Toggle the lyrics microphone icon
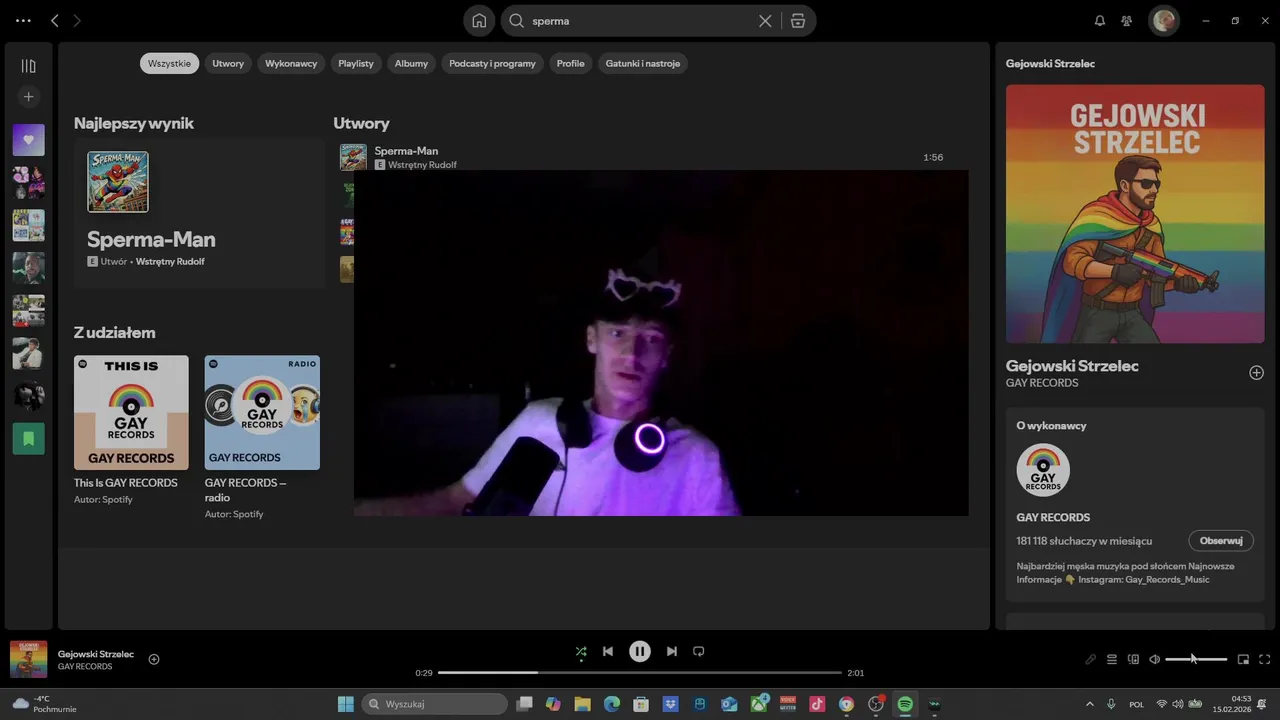The width and height of the screenshot is (1280, 720). (1091, 659)
